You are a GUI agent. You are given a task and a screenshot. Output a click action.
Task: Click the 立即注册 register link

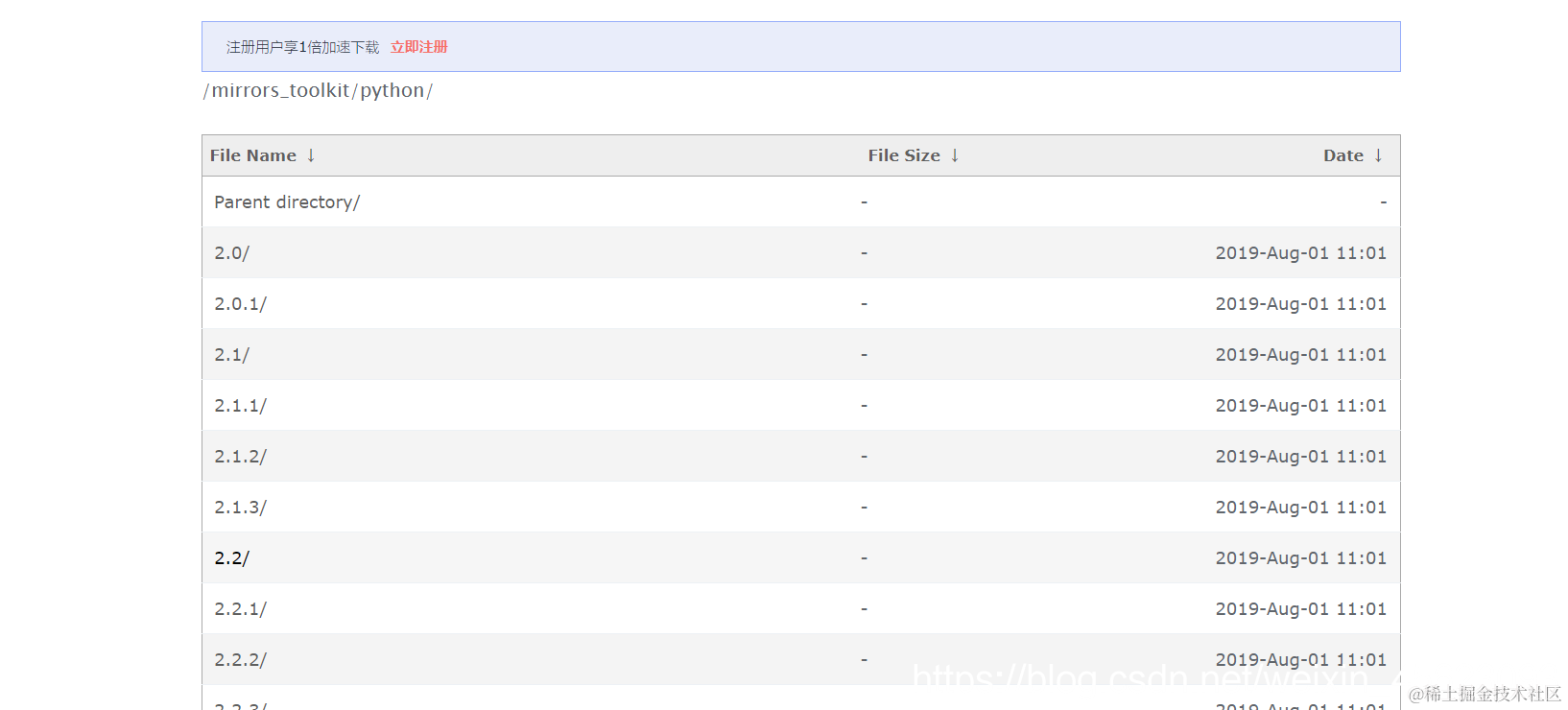[418, 47]
